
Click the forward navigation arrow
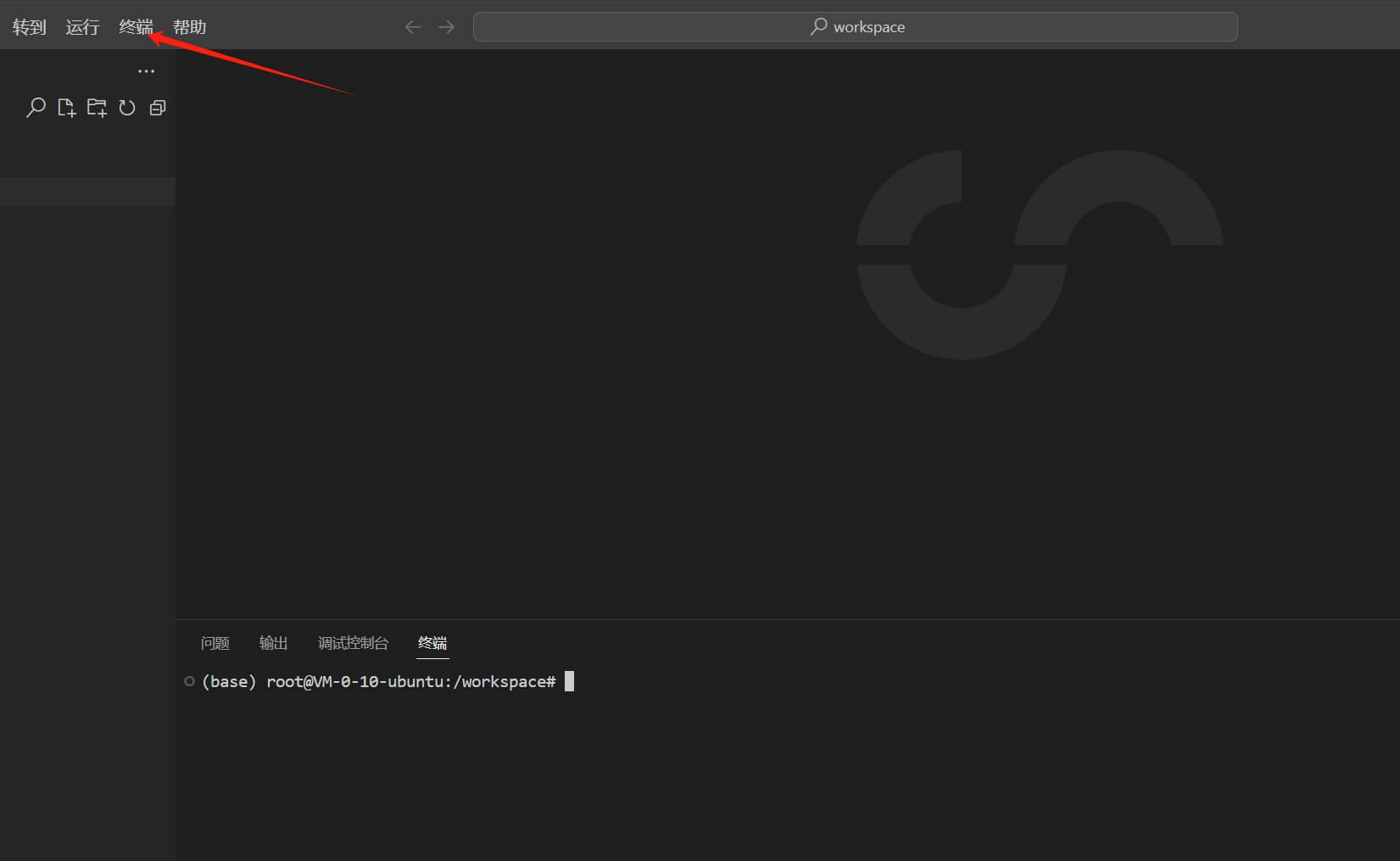446,26
